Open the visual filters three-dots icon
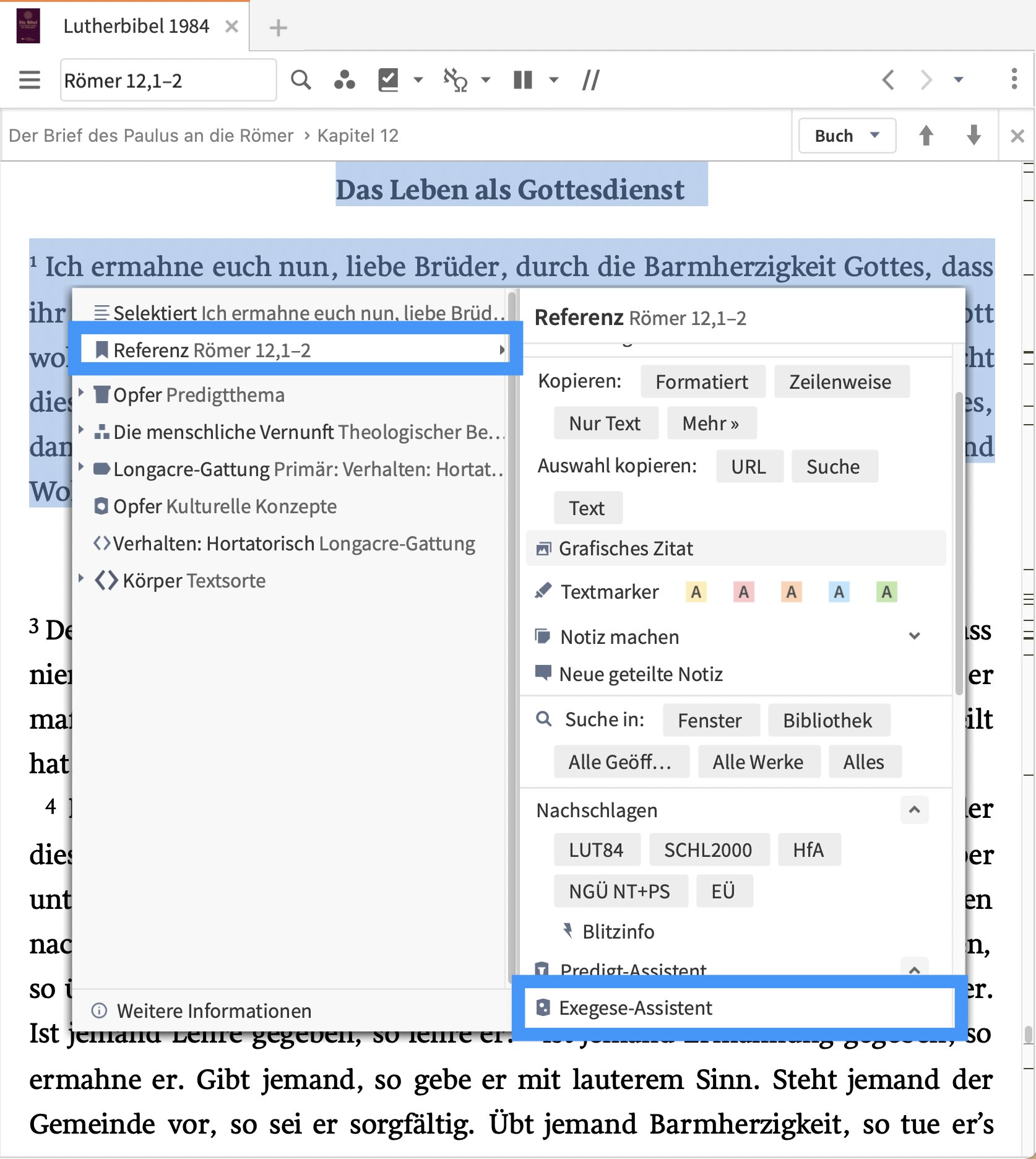The image size is (1036, 1159). click(345, 80)
